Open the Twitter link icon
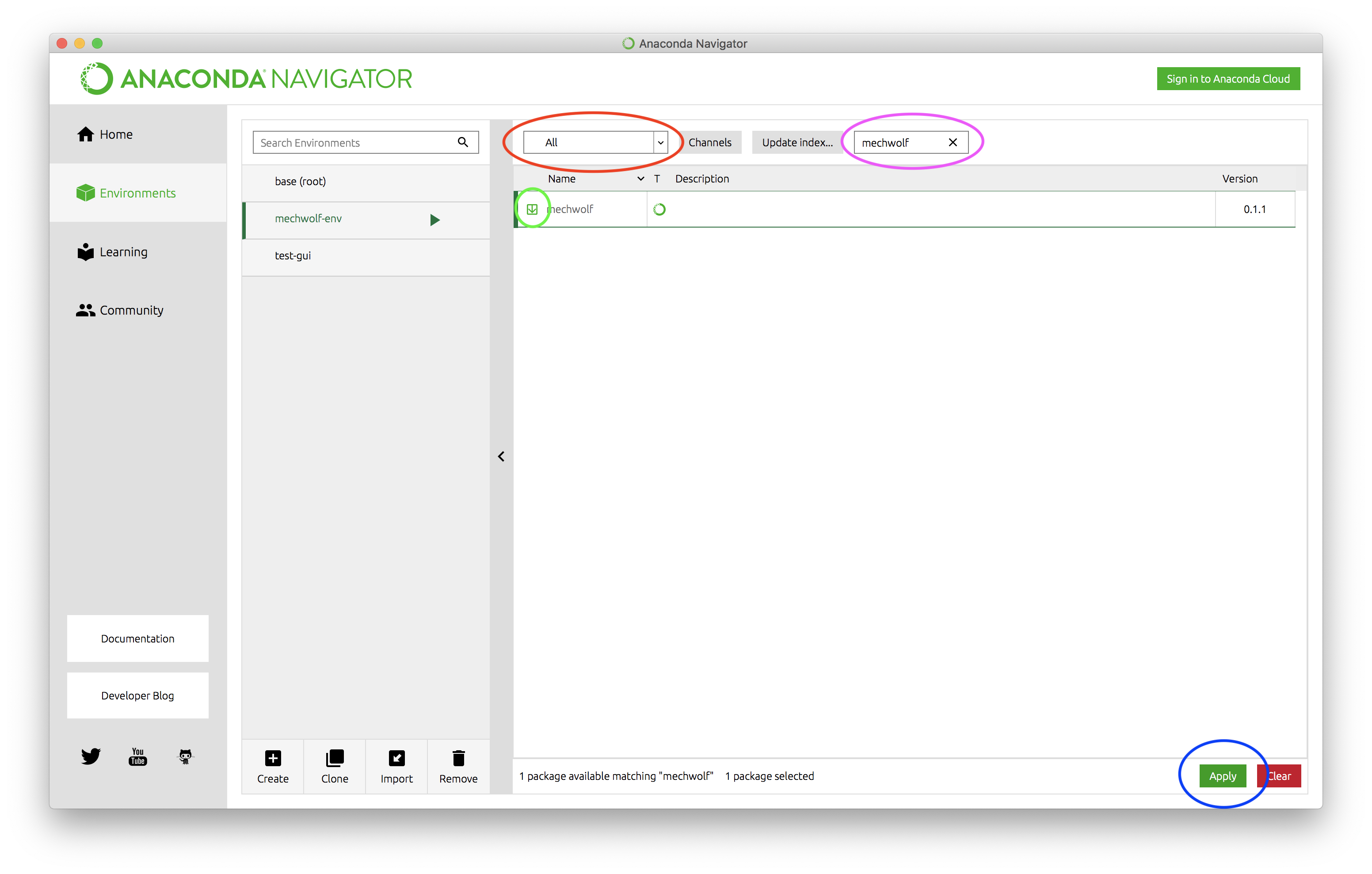 pos(91,756)
